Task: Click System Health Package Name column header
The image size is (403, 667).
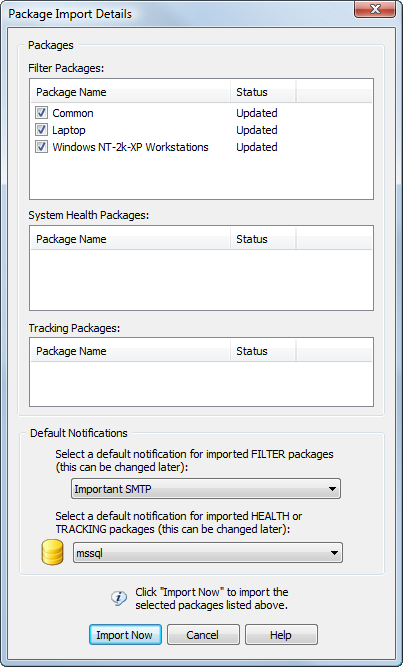Action: pos(131,239)
